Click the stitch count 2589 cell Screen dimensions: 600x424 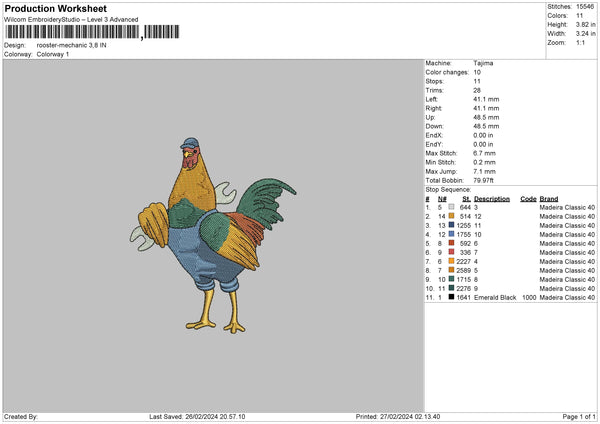coord(463,271)
